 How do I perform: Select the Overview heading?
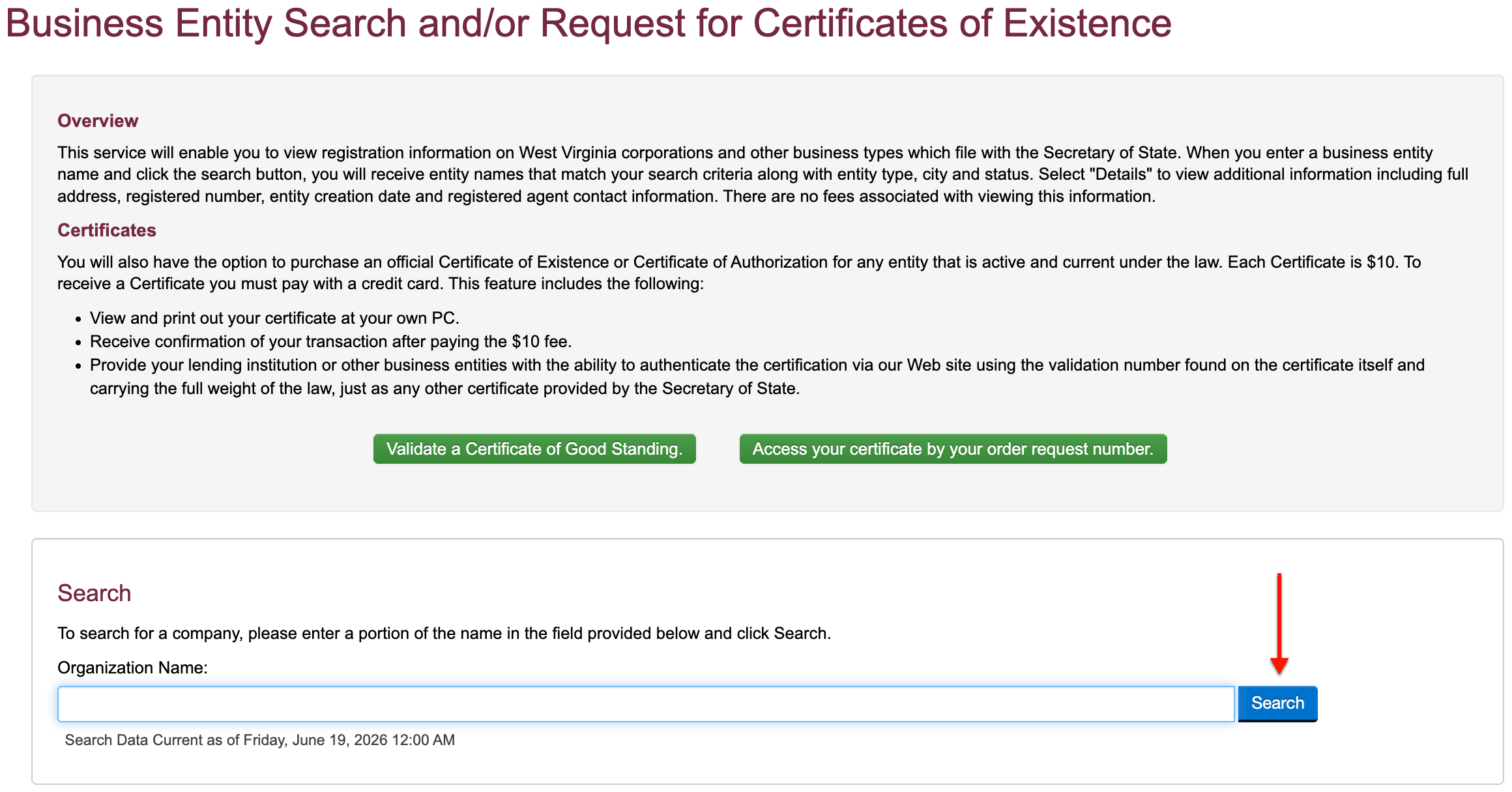click(98, 121)
